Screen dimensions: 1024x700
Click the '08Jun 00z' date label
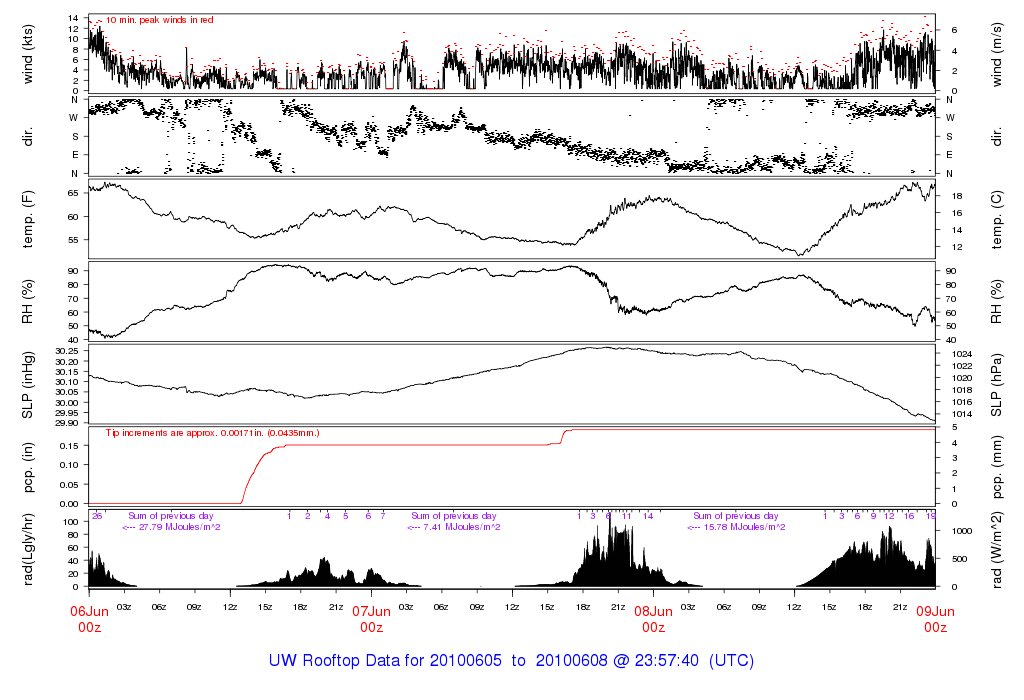click(654, 619)
